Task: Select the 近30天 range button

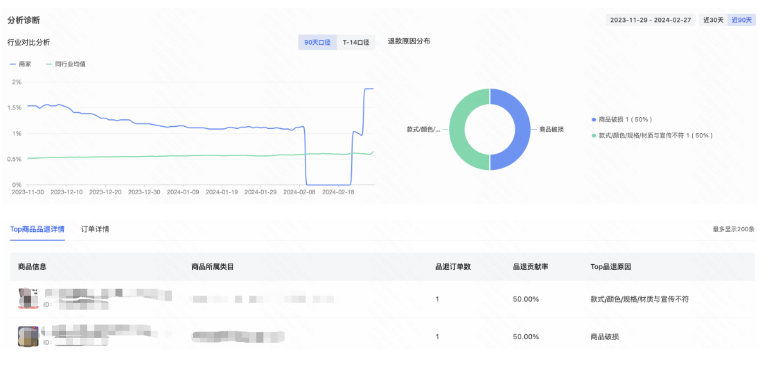Action: (713, 20)
